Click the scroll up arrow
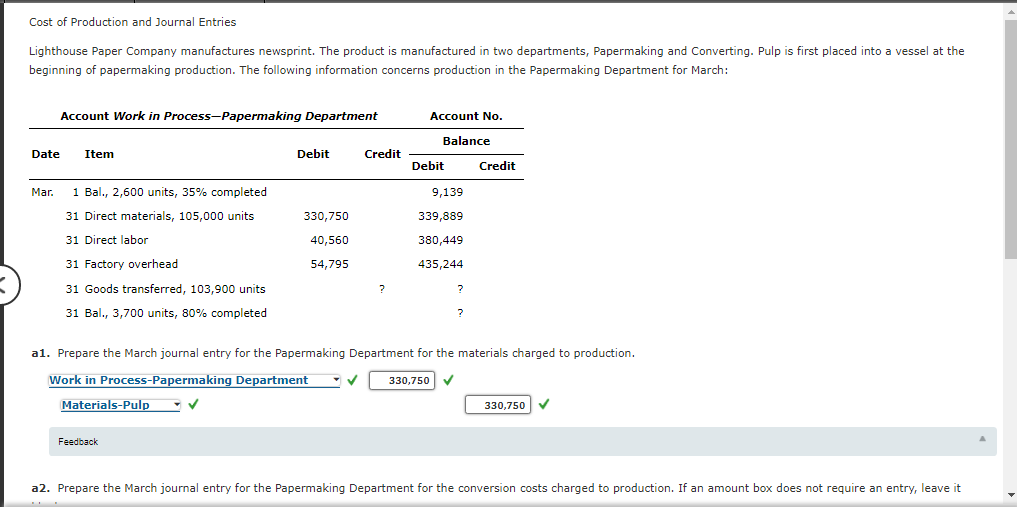This screenshot has width=1017, height=507. 1010,11
